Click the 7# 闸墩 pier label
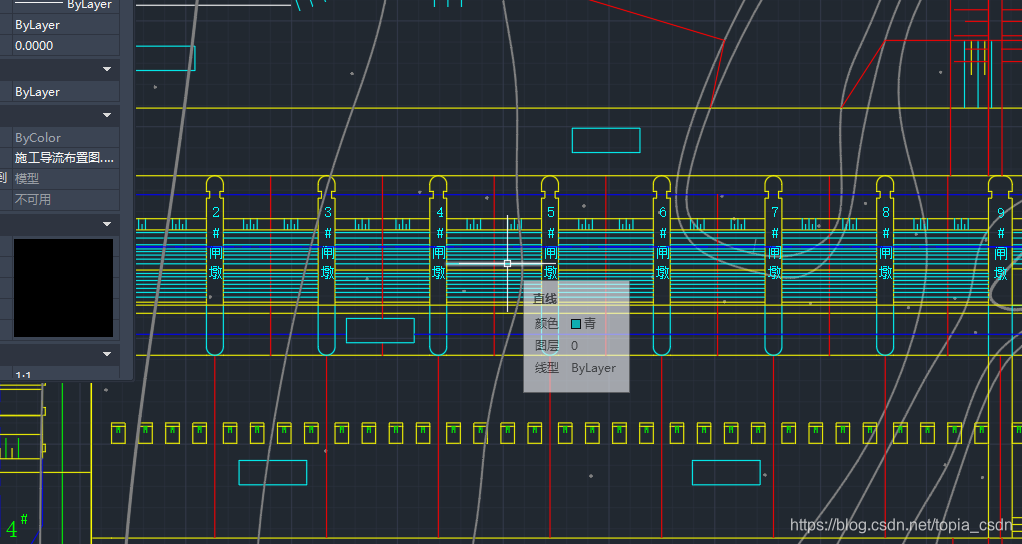The image size is (1022, 544). tap(775, 243)
